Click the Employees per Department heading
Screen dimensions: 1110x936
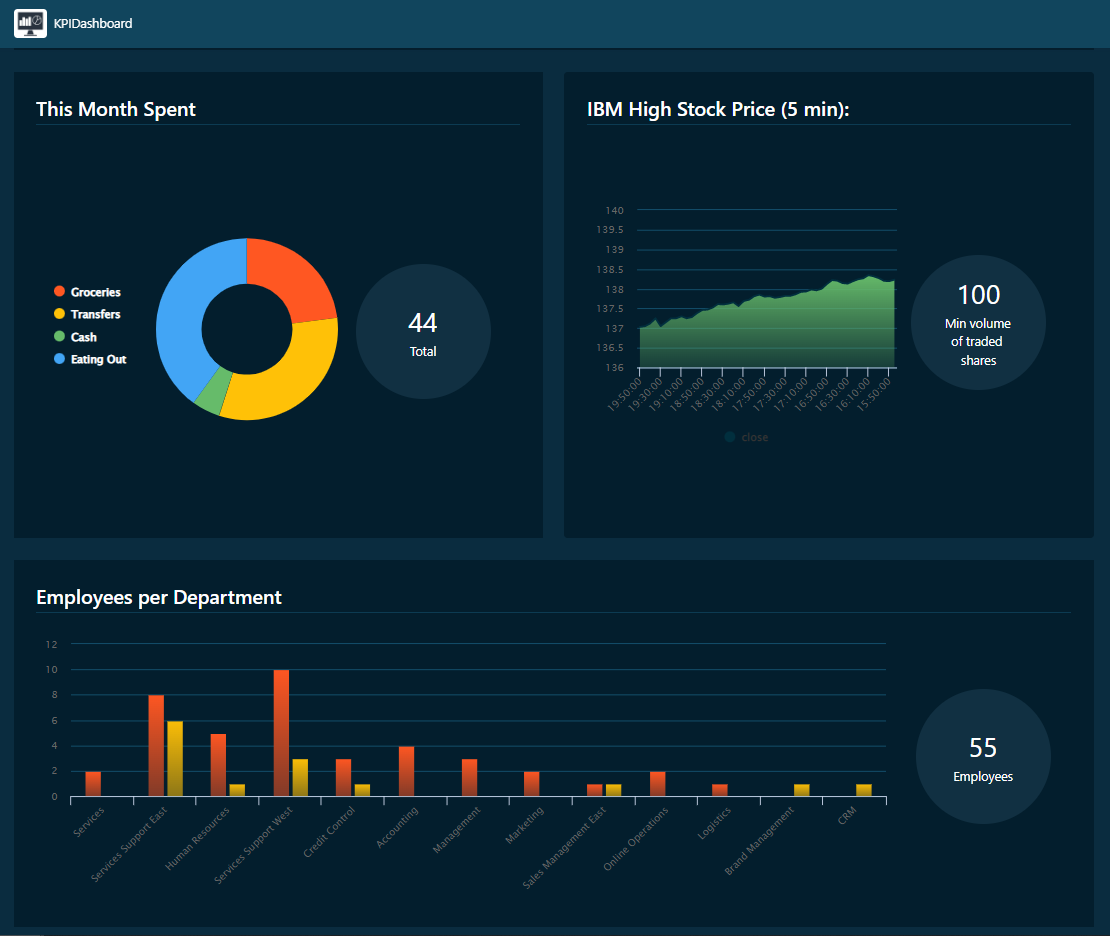159,597
